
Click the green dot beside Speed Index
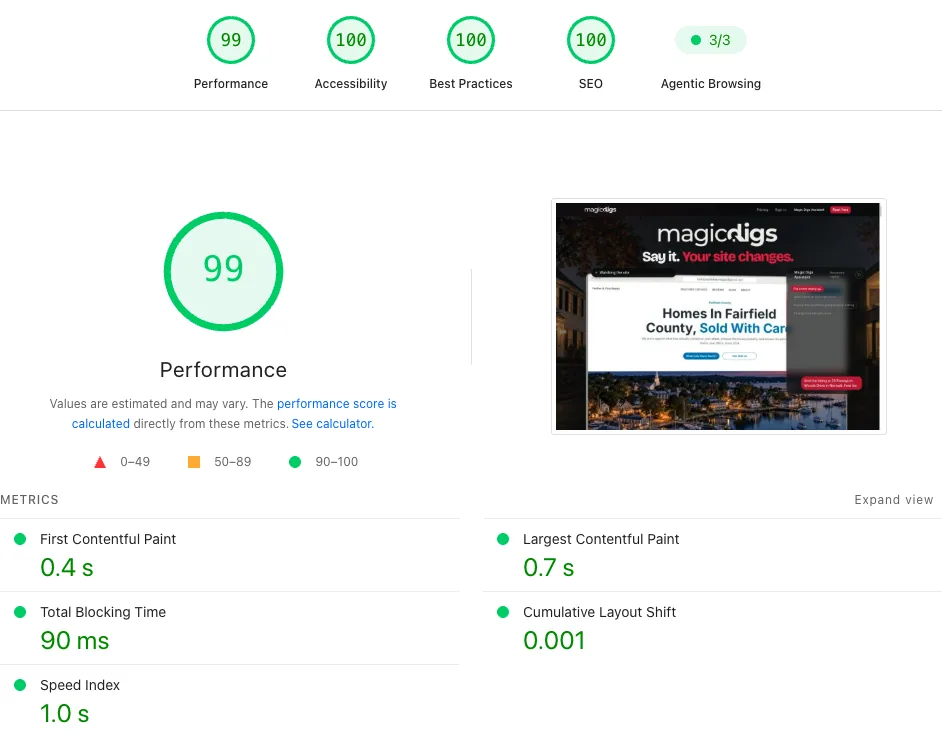point(20,685)
